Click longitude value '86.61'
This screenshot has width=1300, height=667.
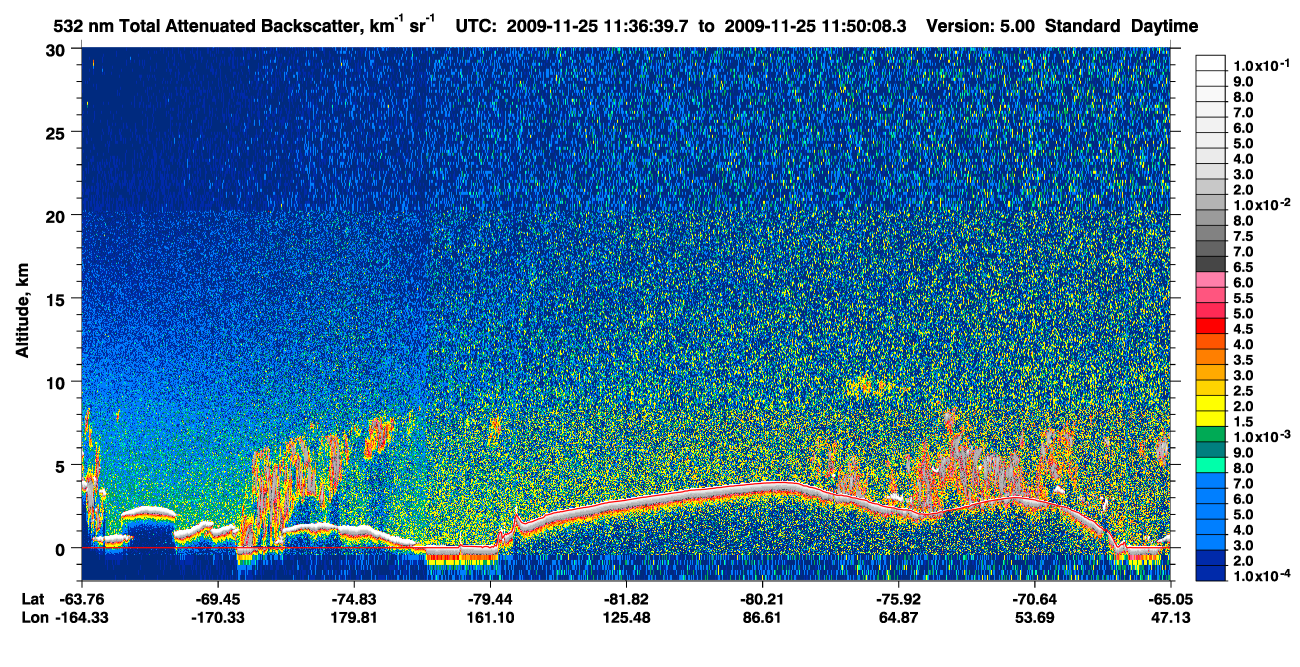pos(762,617)
